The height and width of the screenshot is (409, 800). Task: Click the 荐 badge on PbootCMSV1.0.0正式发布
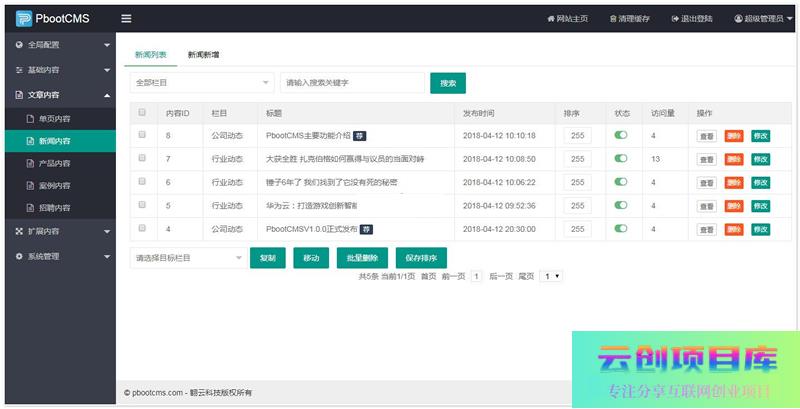click(x=366, y=229)
